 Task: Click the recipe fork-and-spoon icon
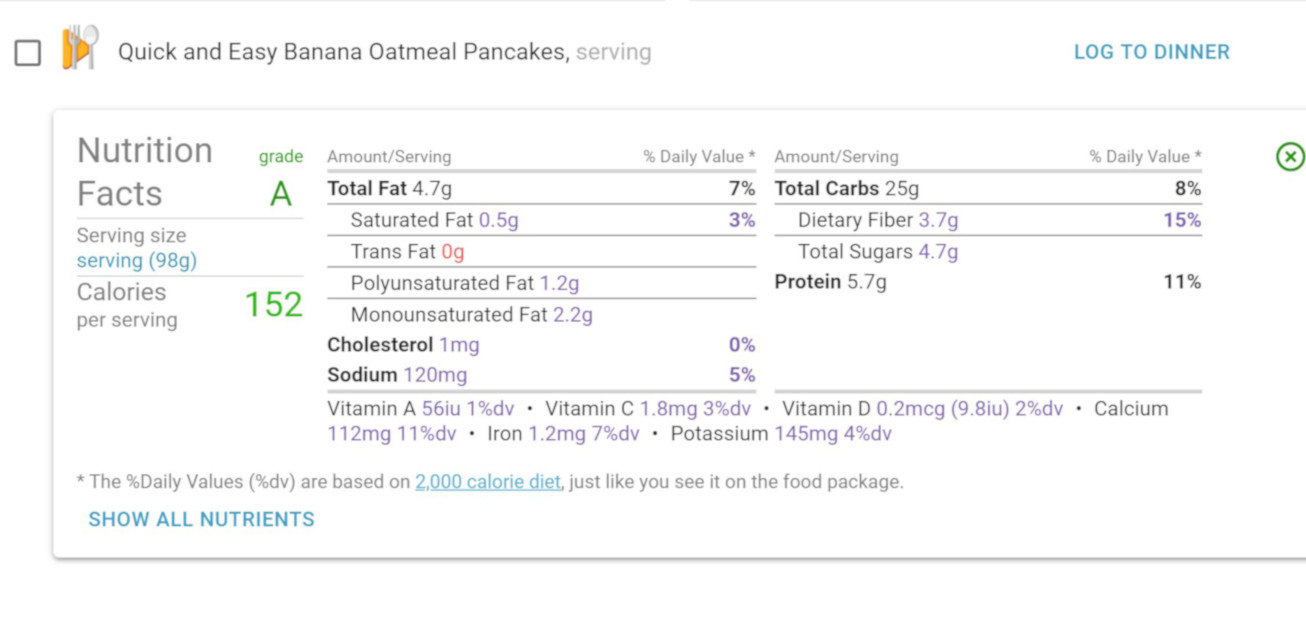coord(80,48)
